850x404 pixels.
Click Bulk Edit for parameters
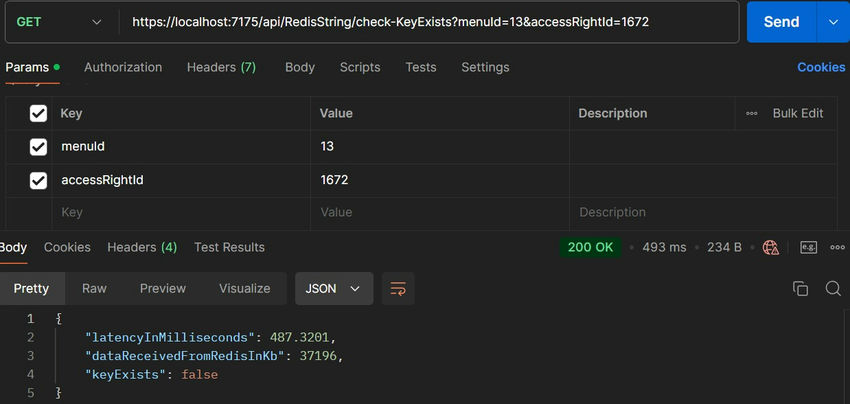point(798,113)
